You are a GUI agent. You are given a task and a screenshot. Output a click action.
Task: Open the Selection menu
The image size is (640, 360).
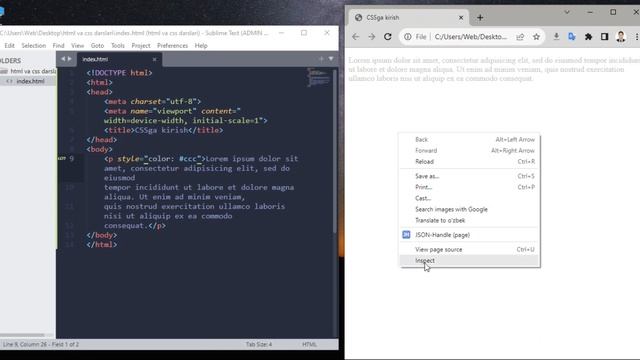pyautogui.click(x=33, y=46)
